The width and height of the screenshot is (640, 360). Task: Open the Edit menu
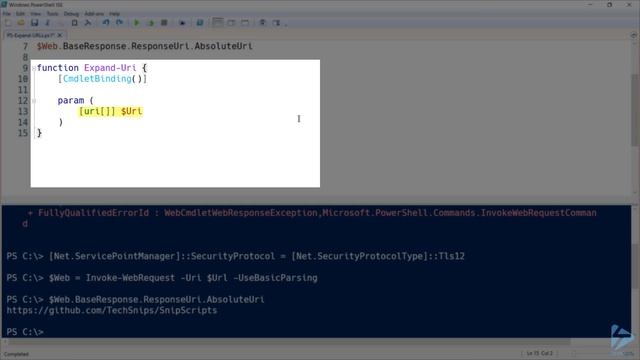point(20,13)
